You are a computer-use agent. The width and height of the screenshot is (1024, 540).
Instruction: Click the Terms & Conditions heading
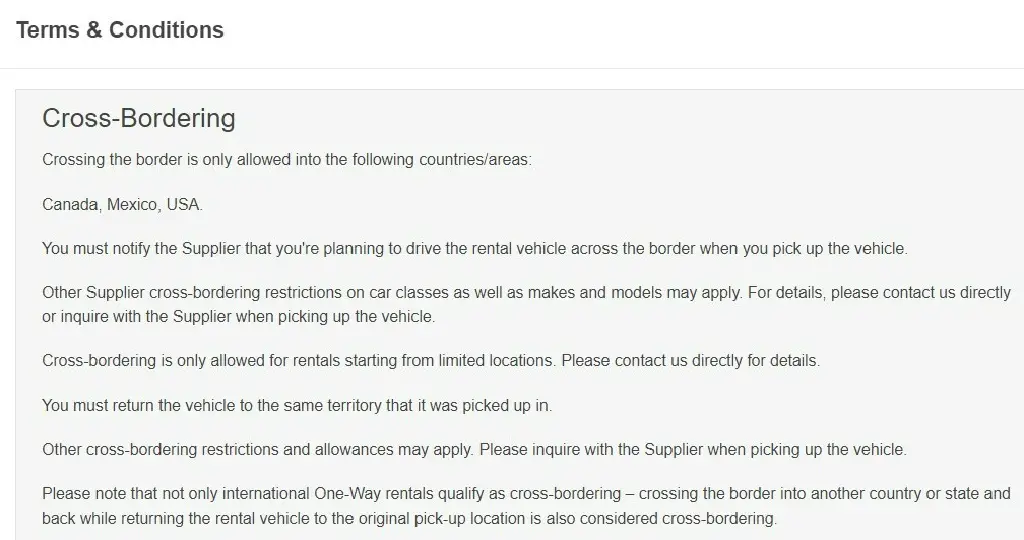click(120, 30)
